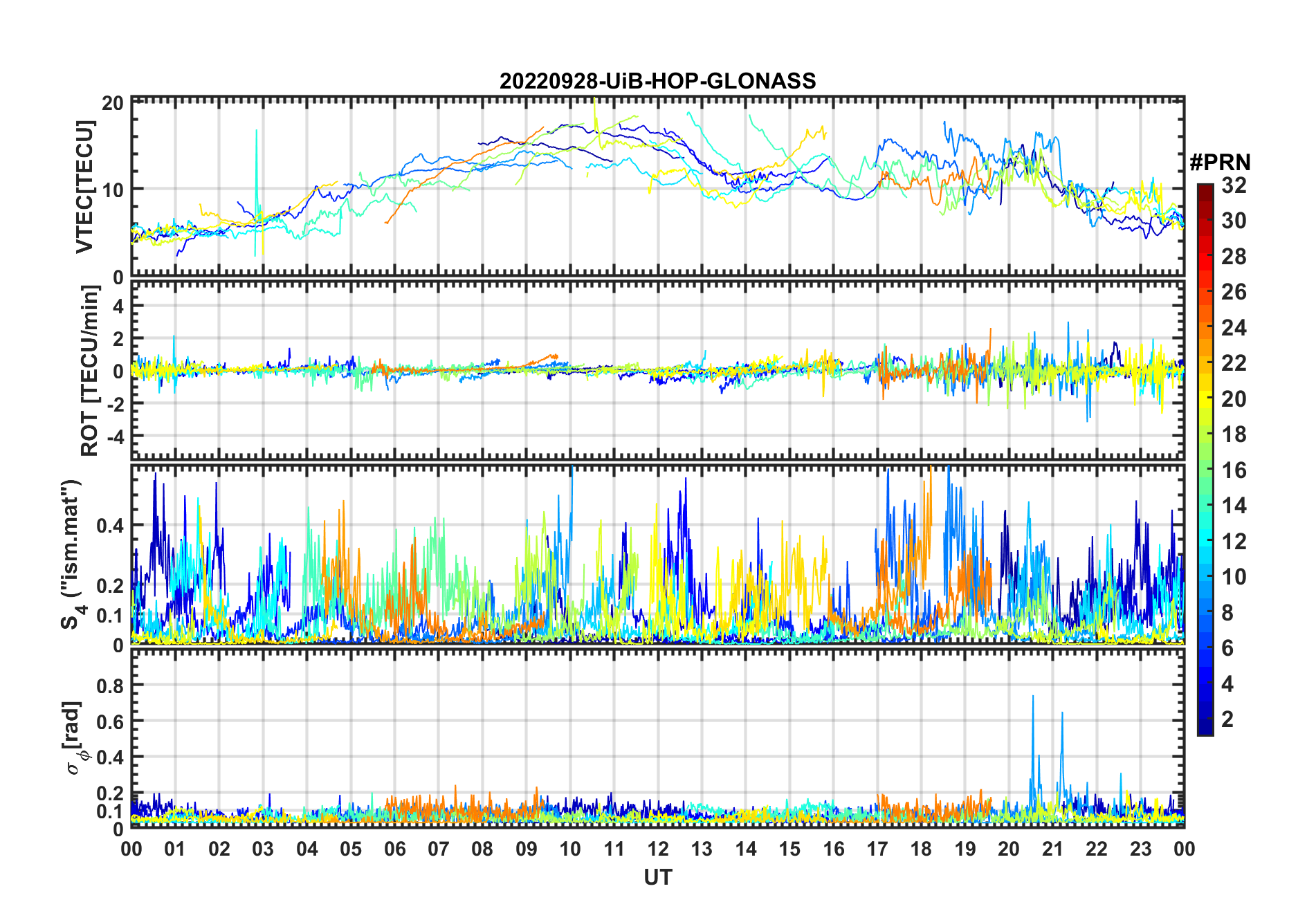This screenshot has height=920, width=1316.
Task: Click the S4 ("ism.mat") y-axis label
Action: coord(71,555)
